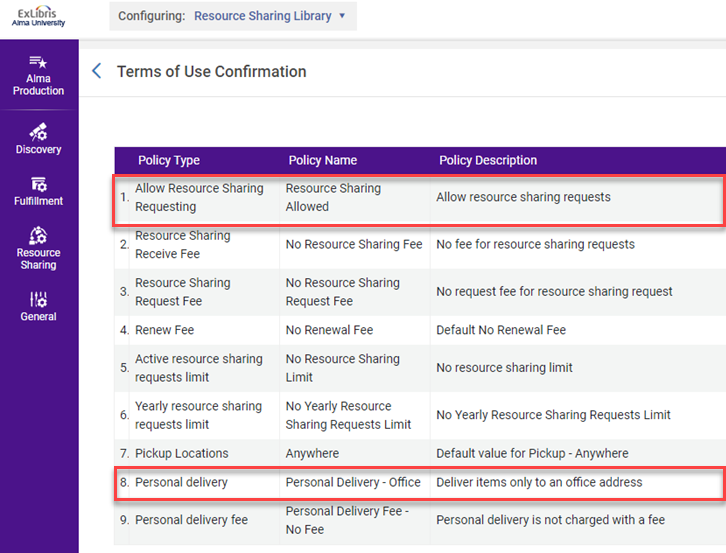Click the Pickup Locations policy row
726x553 pixels.
[181, 453]
